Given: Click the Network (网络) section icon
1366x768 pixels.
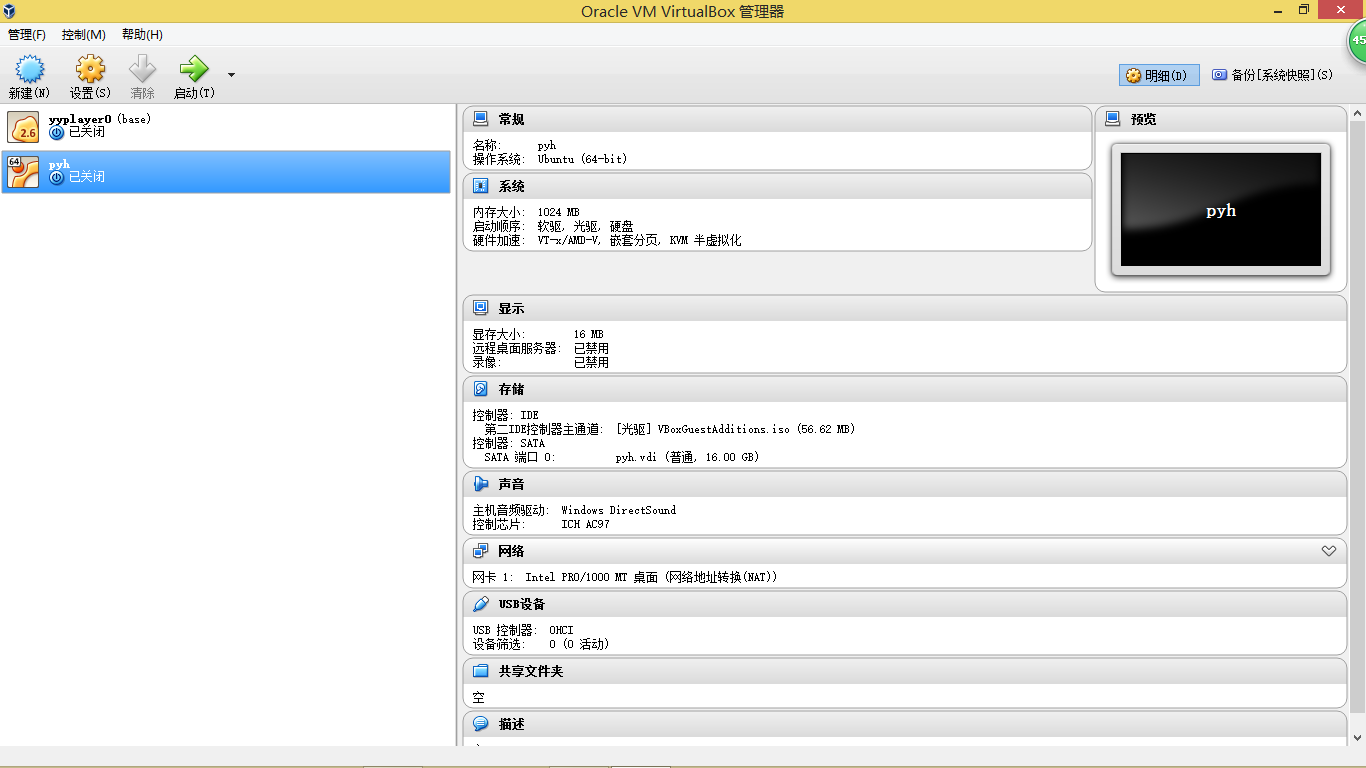Looking at the screenshot, I should point(481,551).
